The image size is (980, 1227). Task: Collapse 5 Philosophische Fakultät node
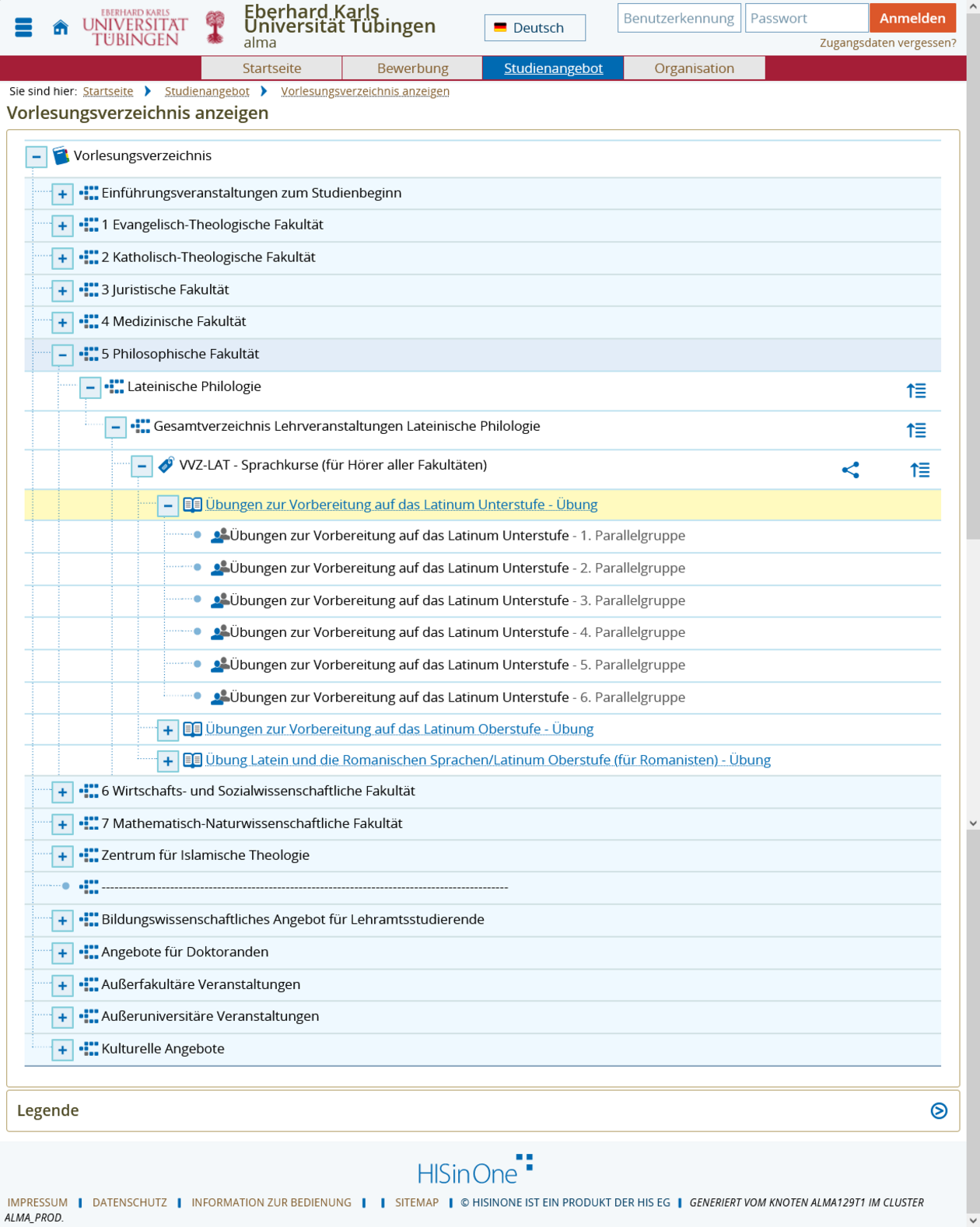pos(62,355)
